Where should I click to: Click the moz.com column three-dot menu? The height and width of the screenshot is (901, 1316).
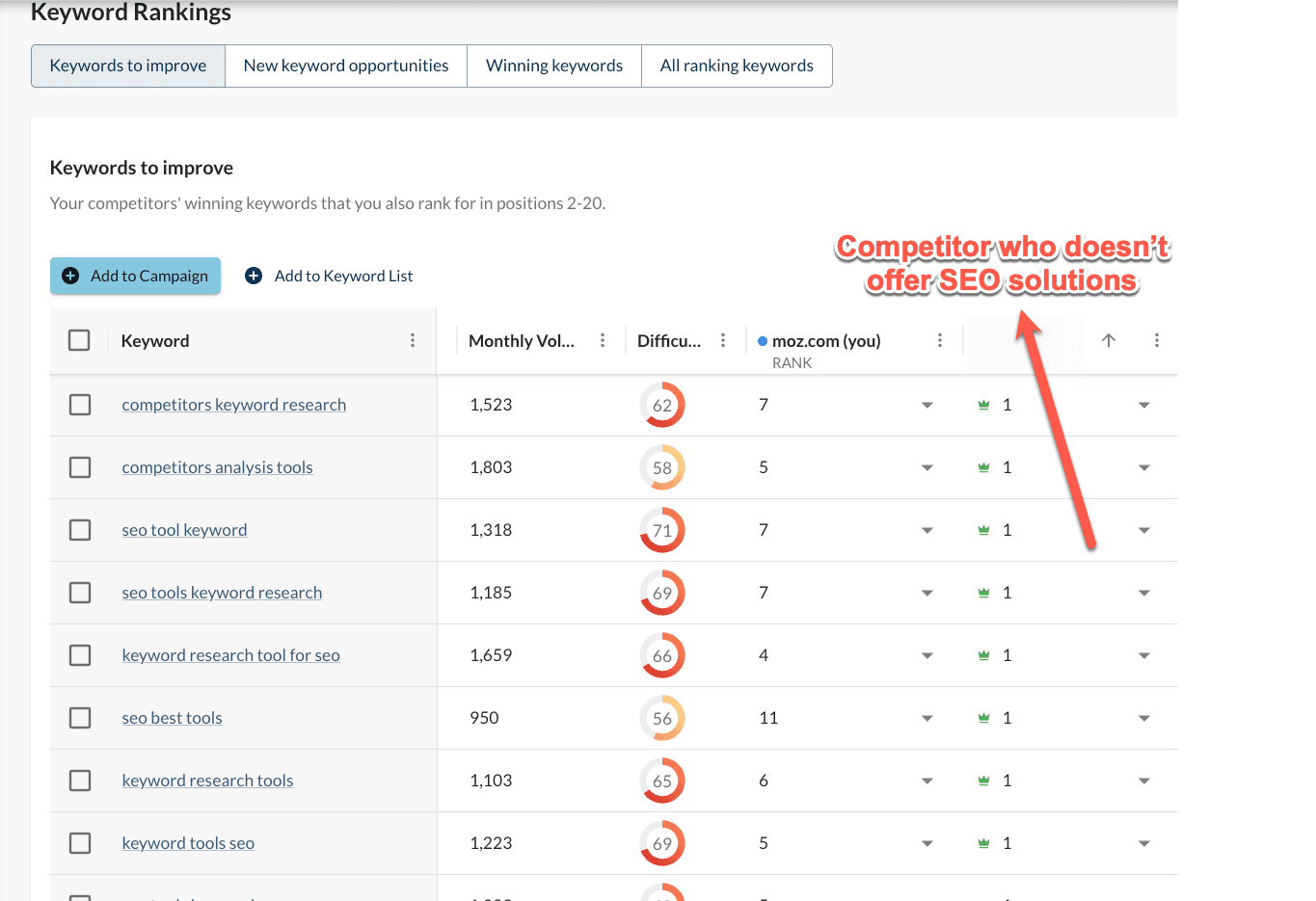[x=940, y=340]
